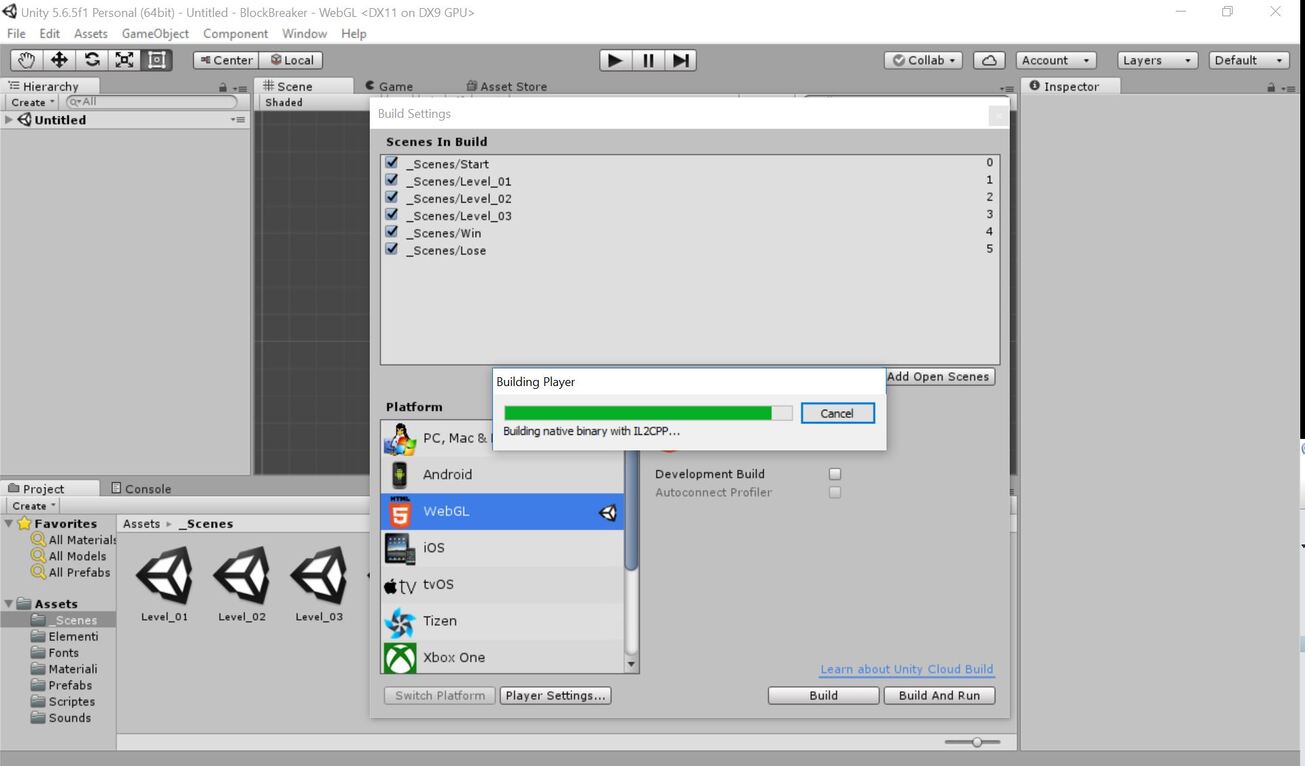Adjust the thumbnail size slider in Project panel

976,742
